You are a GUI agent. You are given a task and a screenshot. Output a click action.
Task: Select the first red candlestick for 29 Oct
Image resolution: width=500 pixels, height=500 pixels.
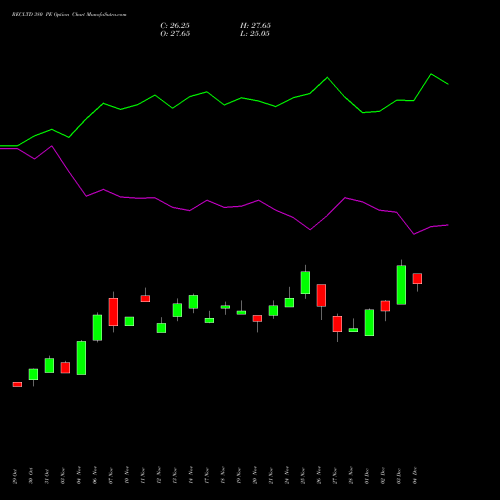pyautogui.click(x=17, y=384)
